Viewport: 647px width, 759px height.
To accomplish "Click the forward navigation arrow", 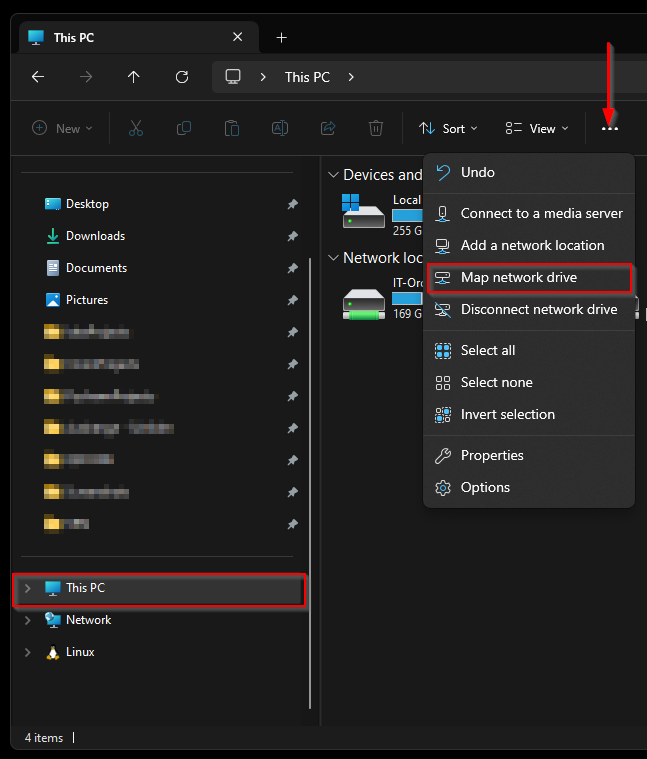I will point(86,77).
